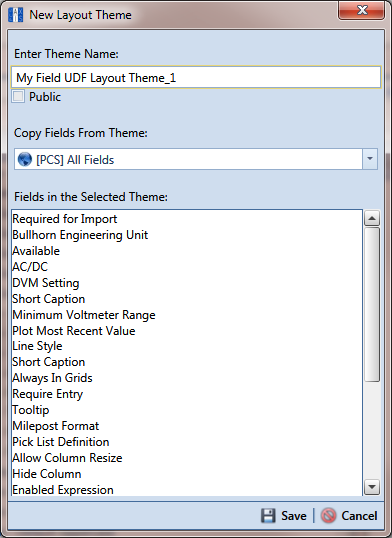392x538 pixels.
Task: Click the floppy disk Save icon
Action: (x=268, y=516)
